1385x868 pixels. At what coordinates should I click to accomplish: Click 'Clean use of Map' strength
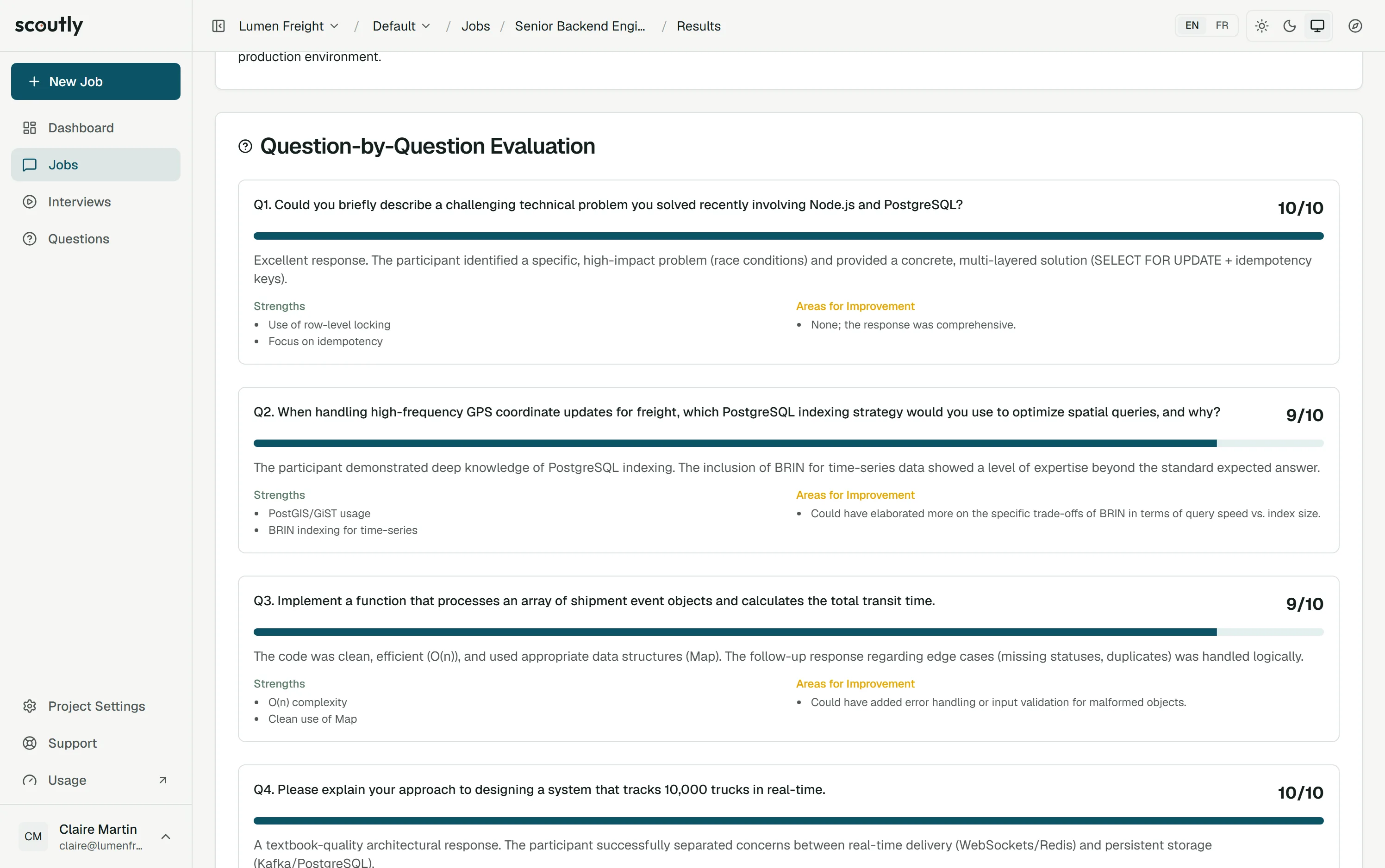click(x=312, y=719)
